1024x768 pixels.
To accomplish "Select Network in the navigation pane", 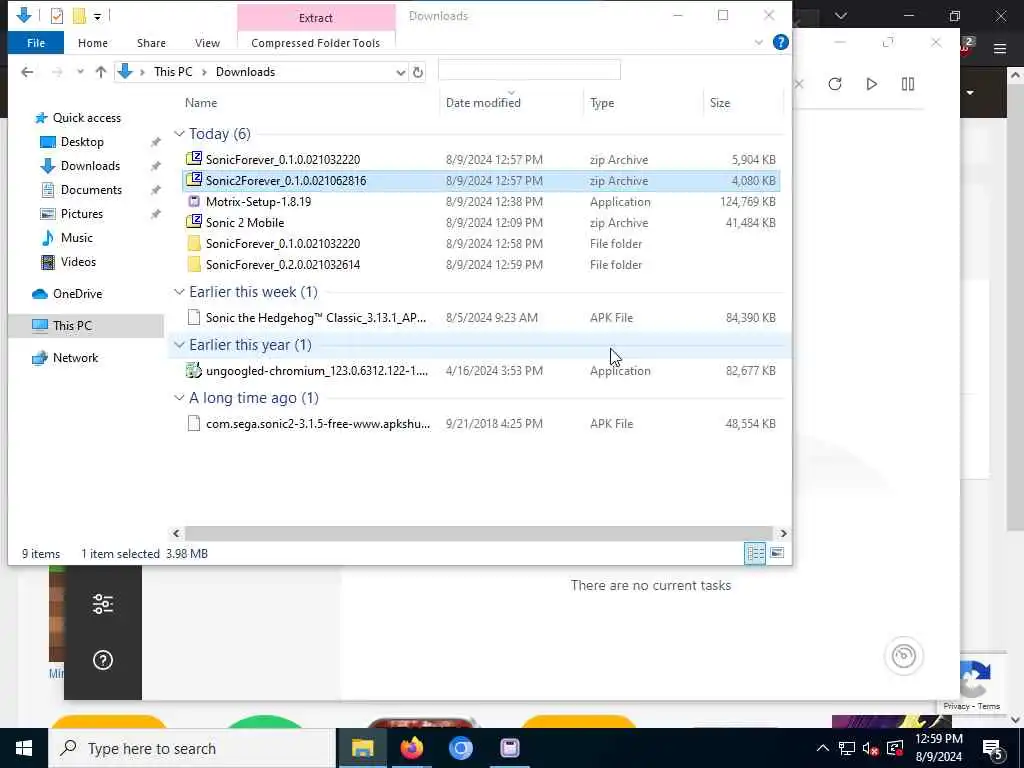I will (x=75, y=358).
